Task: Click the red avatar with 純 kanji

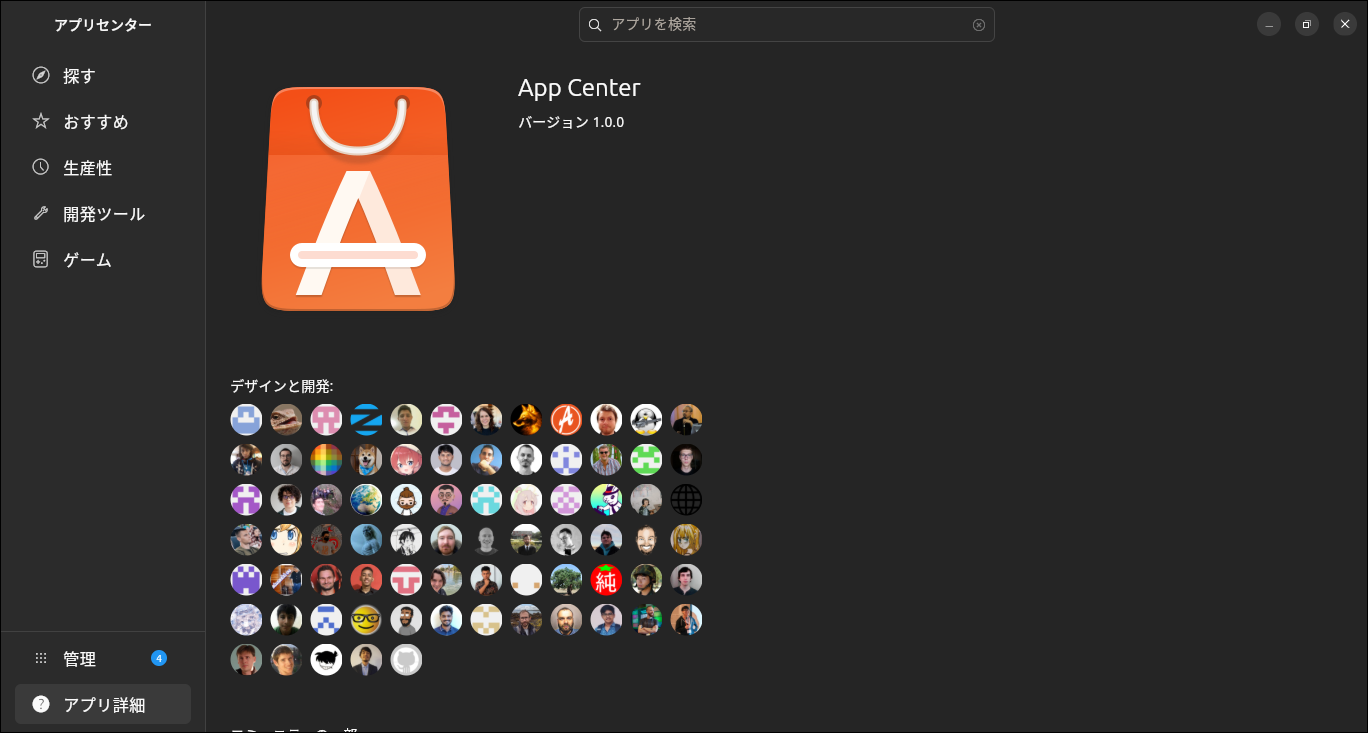Action: pyautogui.click(x=606, y=580)
